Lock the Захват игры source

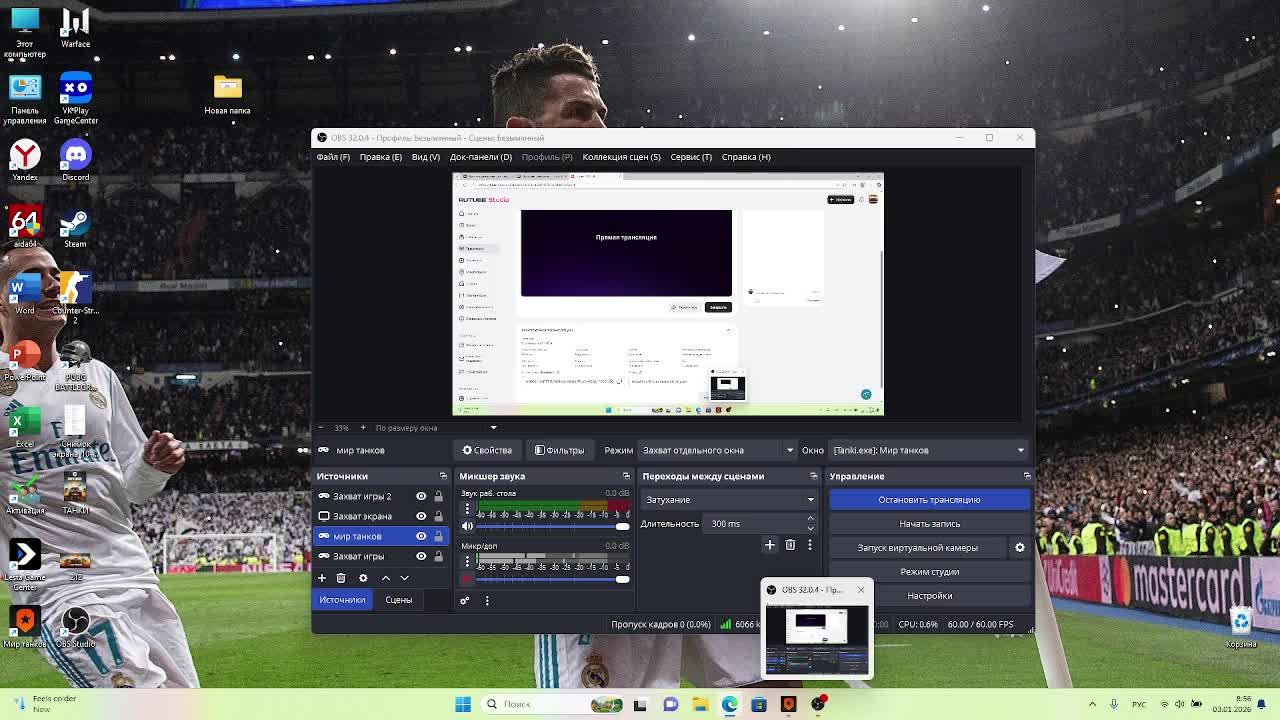coord(438,556)
